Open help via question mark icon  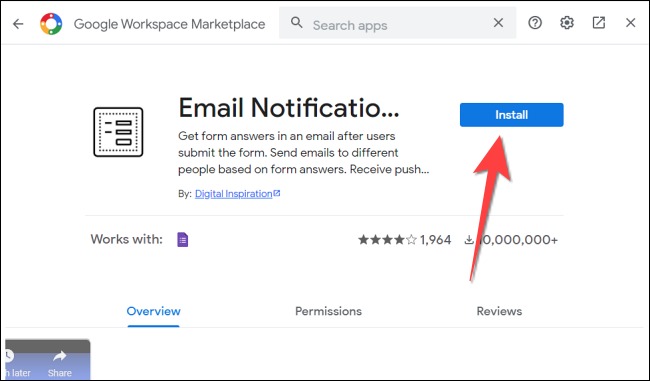(x=535, y=23)
